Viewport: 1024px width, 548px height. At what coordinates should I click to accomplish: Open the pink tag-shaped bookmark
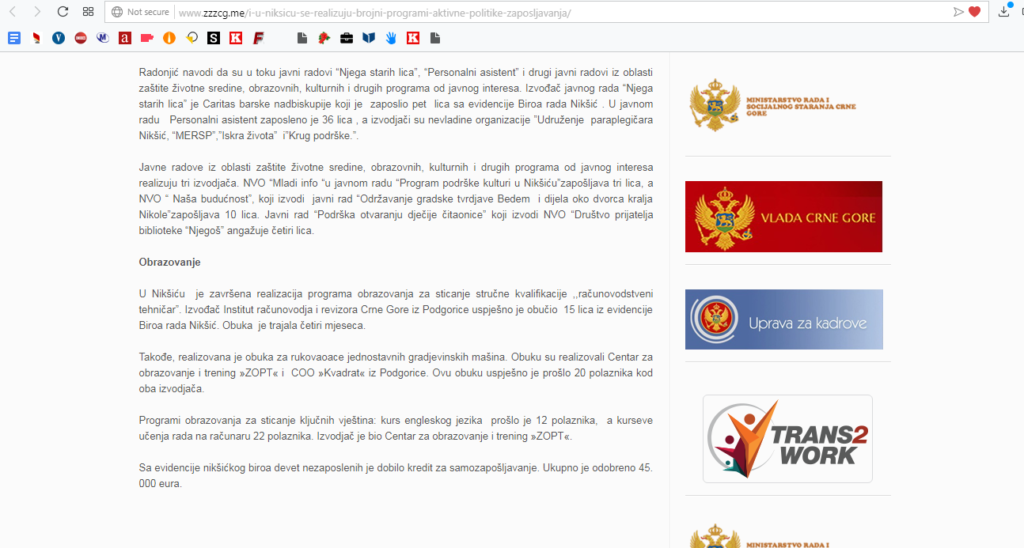tap(148, 39)
